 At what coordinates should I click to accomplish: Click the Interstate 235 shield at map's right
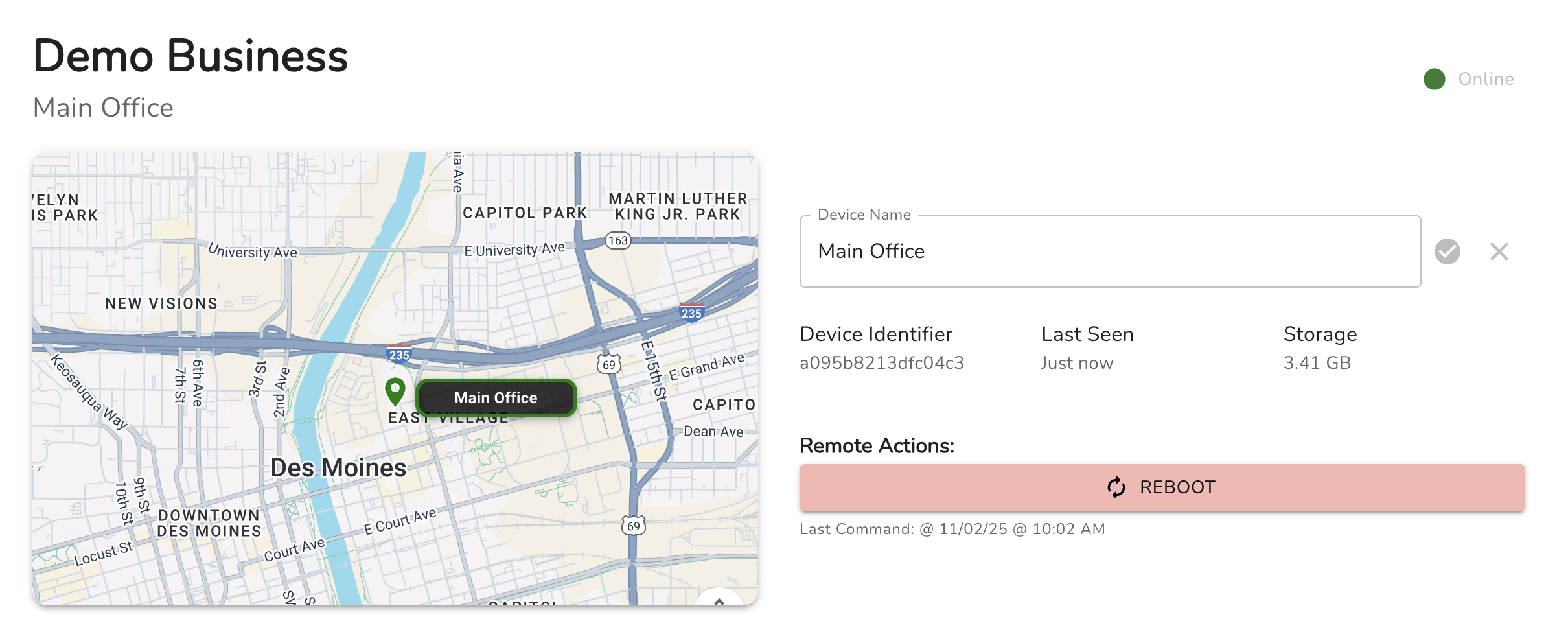pyautogui.click(x=691, y=313)
